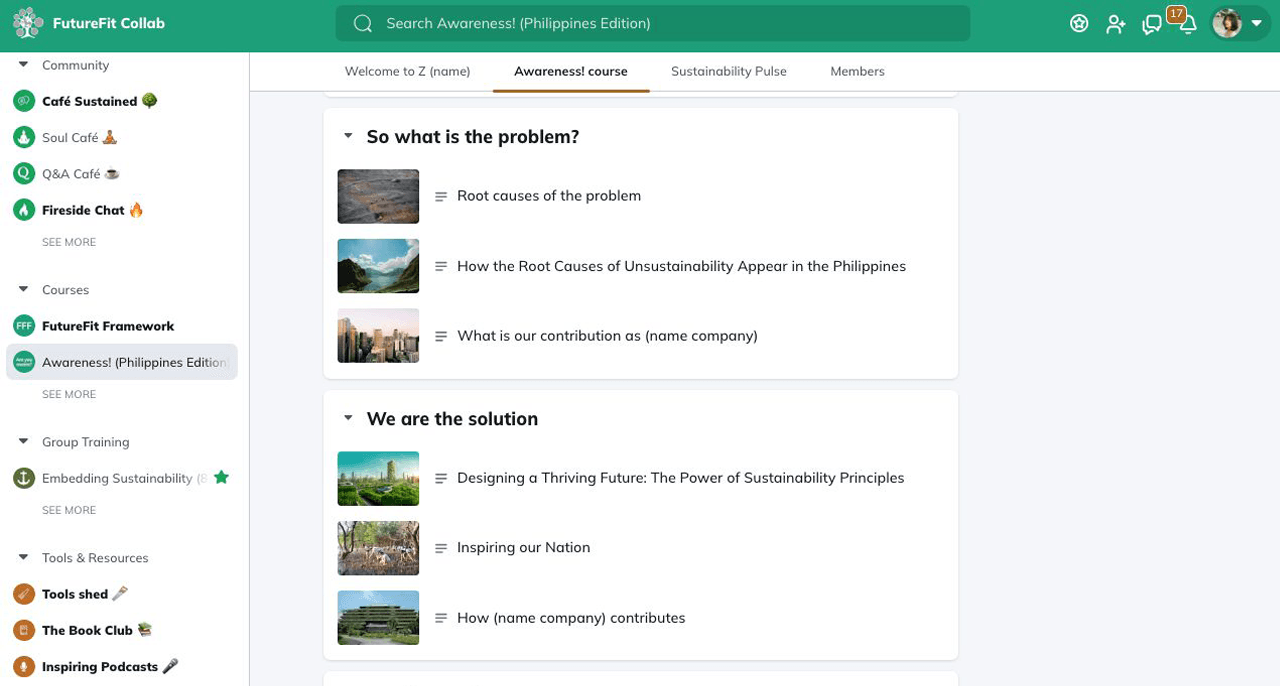The height and width of the screenshot is (686, 1280).
Task: Collapse the Courses sidebar group
Action: (23, 289)
